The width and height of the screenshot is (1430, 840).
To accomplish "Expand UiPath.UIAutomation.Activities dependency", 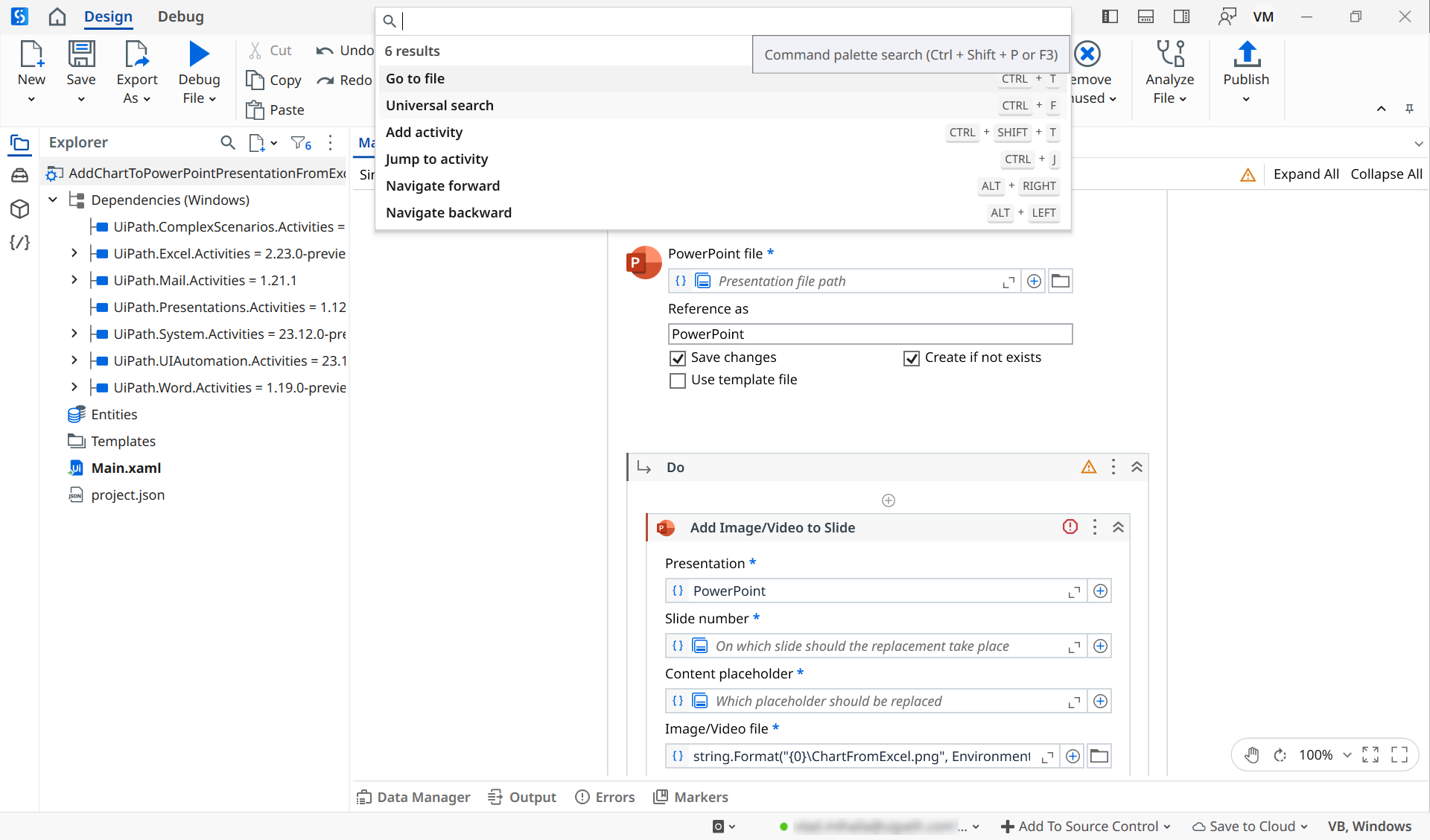I will click(74, 360).
